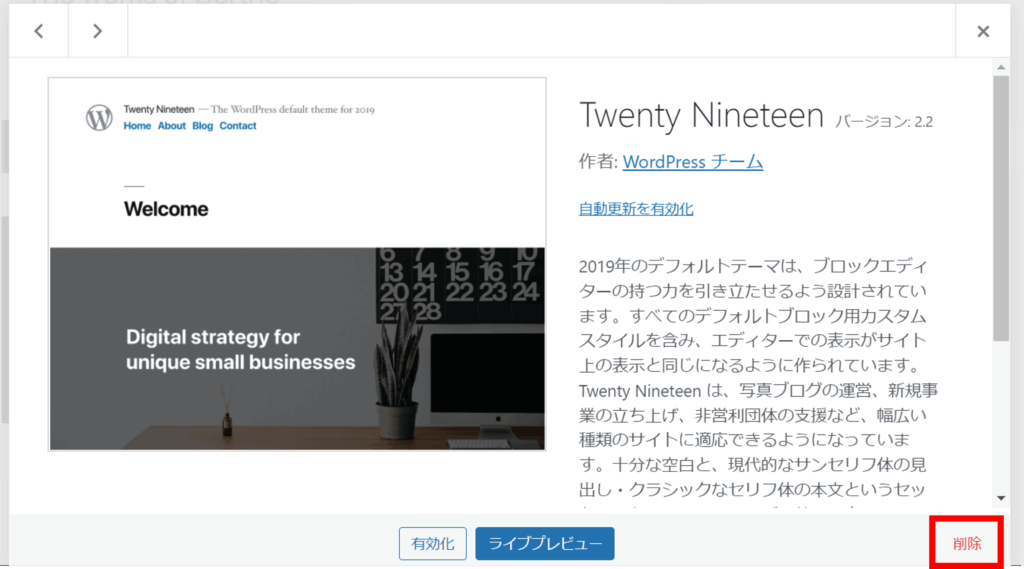
Task: Enable auto-updates via 自動更新を有効化
Action: click(x=636, y=208)
